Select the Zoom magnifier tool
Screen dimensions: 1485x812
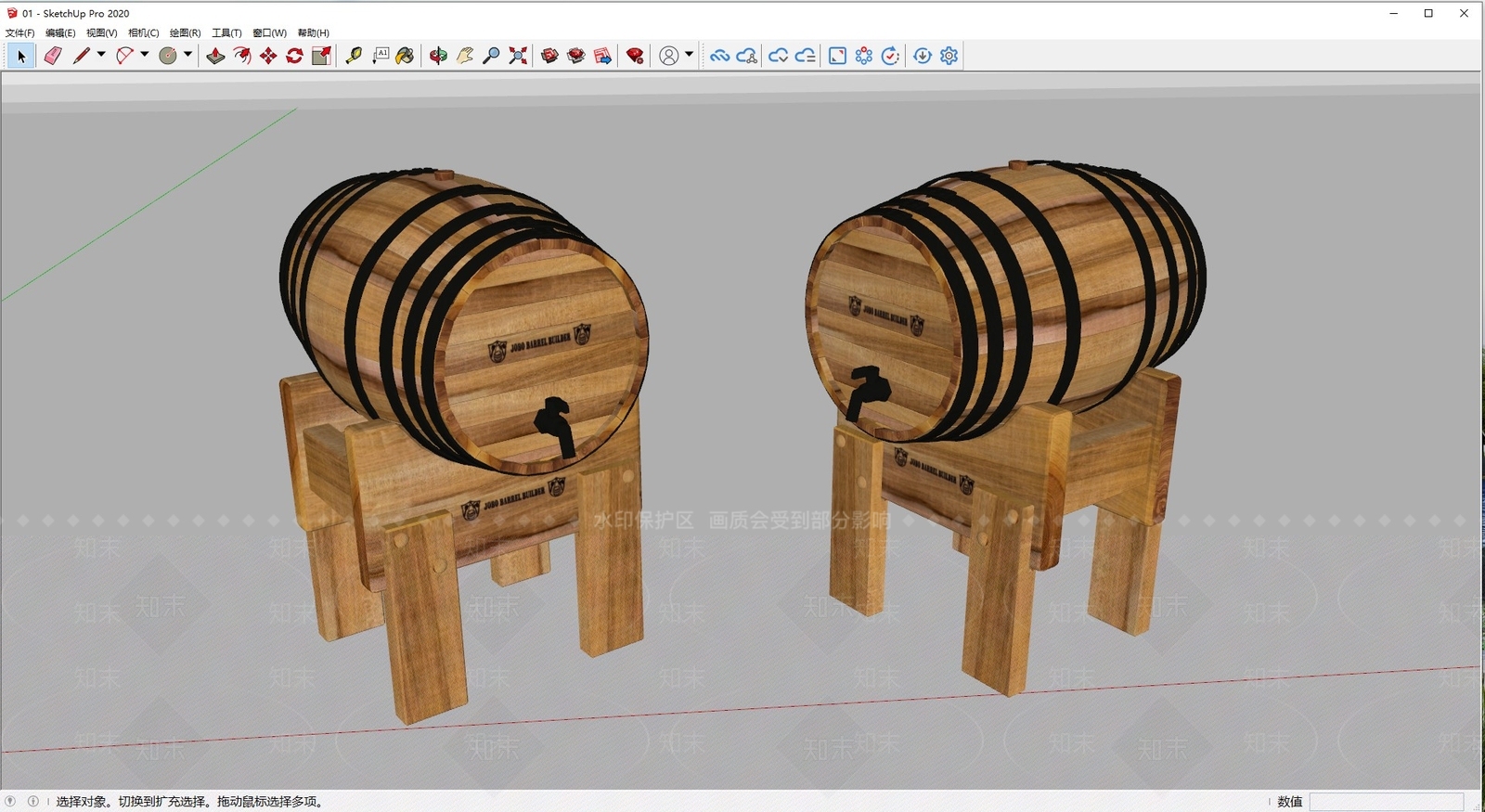point(491,56)
